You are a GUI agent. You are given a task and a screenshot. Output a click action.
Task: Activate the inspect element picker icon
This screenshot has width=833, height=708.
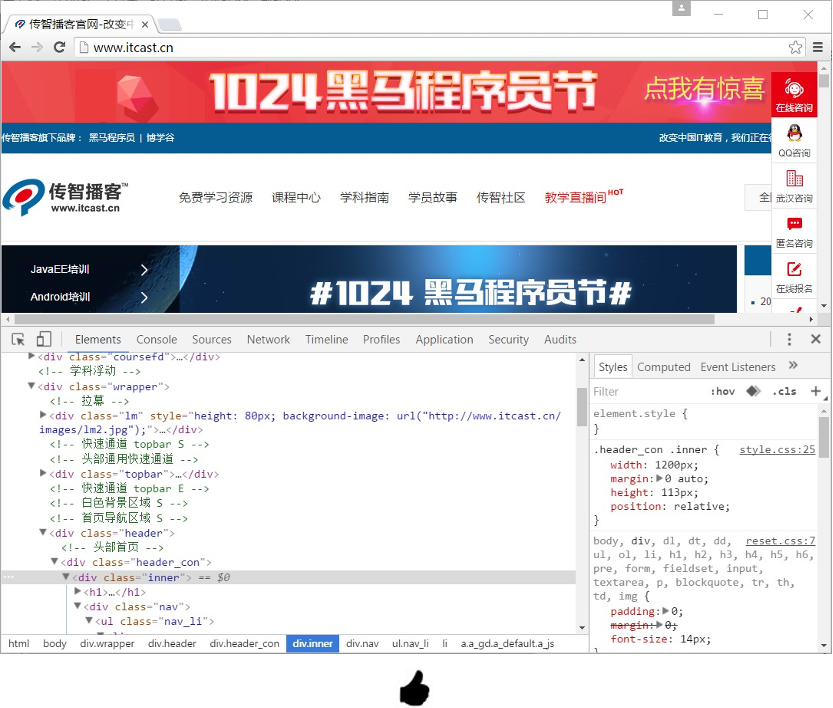18,339
